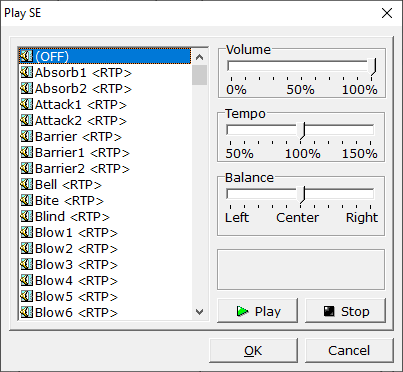Image resolution: width=403 pixels, height=372 pixels.
Task: Click the speaker icon beside Barrier1
Action: pyautogui.click(x=26, y=152)
